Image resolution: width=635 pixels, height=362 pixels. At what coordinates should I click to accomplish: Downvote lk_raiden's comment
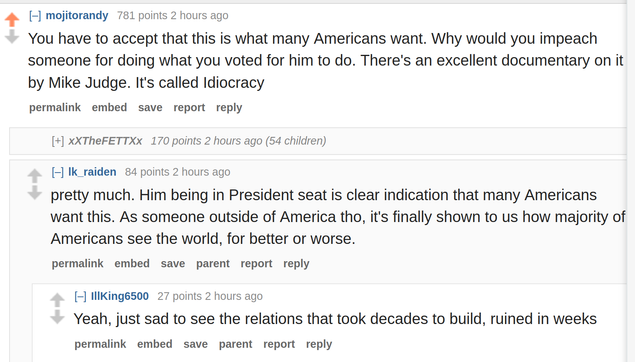click(x=35, y=193)
